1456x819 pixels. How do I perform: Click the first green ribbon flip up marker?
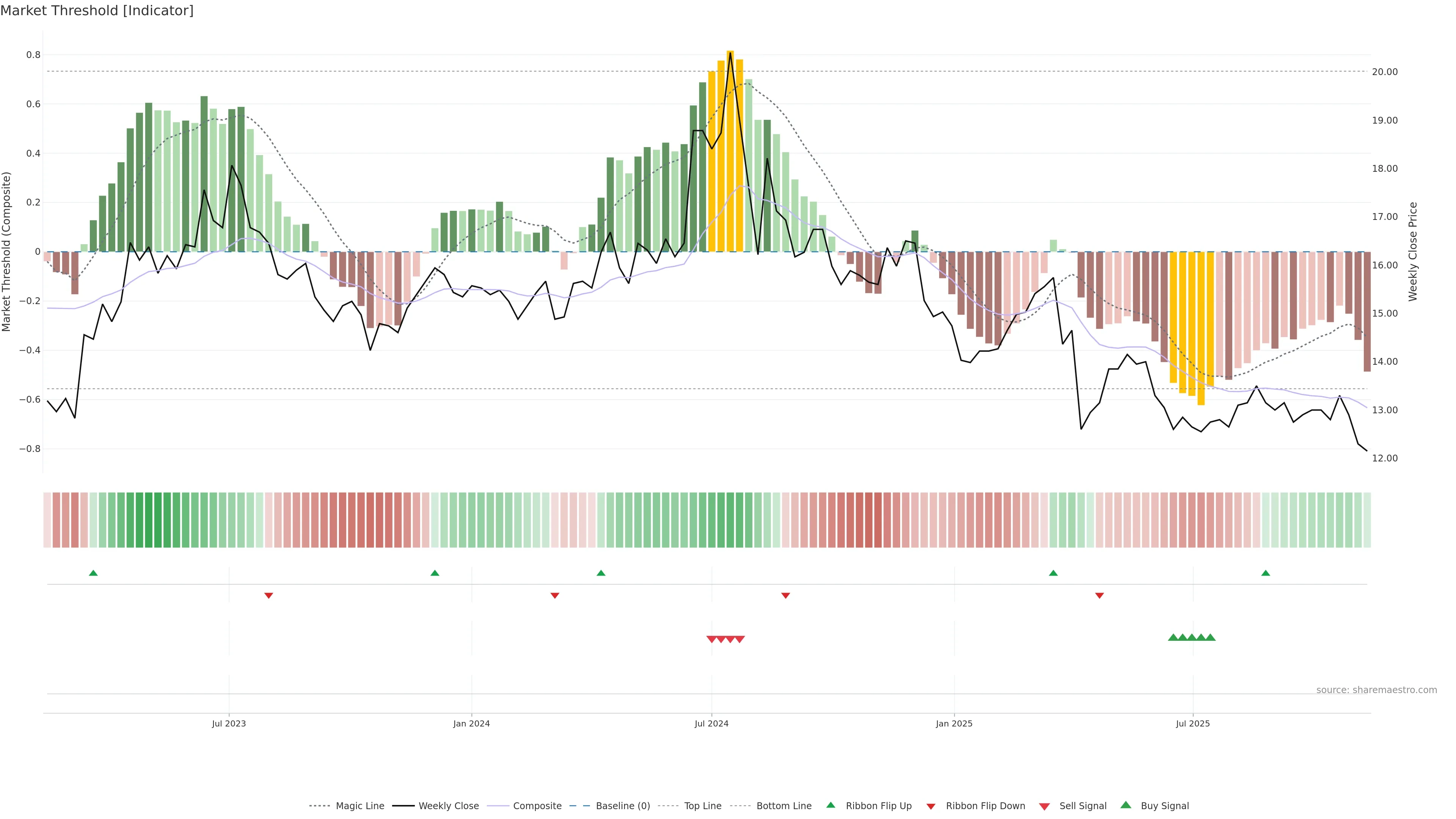pyautogui.click(x=93, y=573)
